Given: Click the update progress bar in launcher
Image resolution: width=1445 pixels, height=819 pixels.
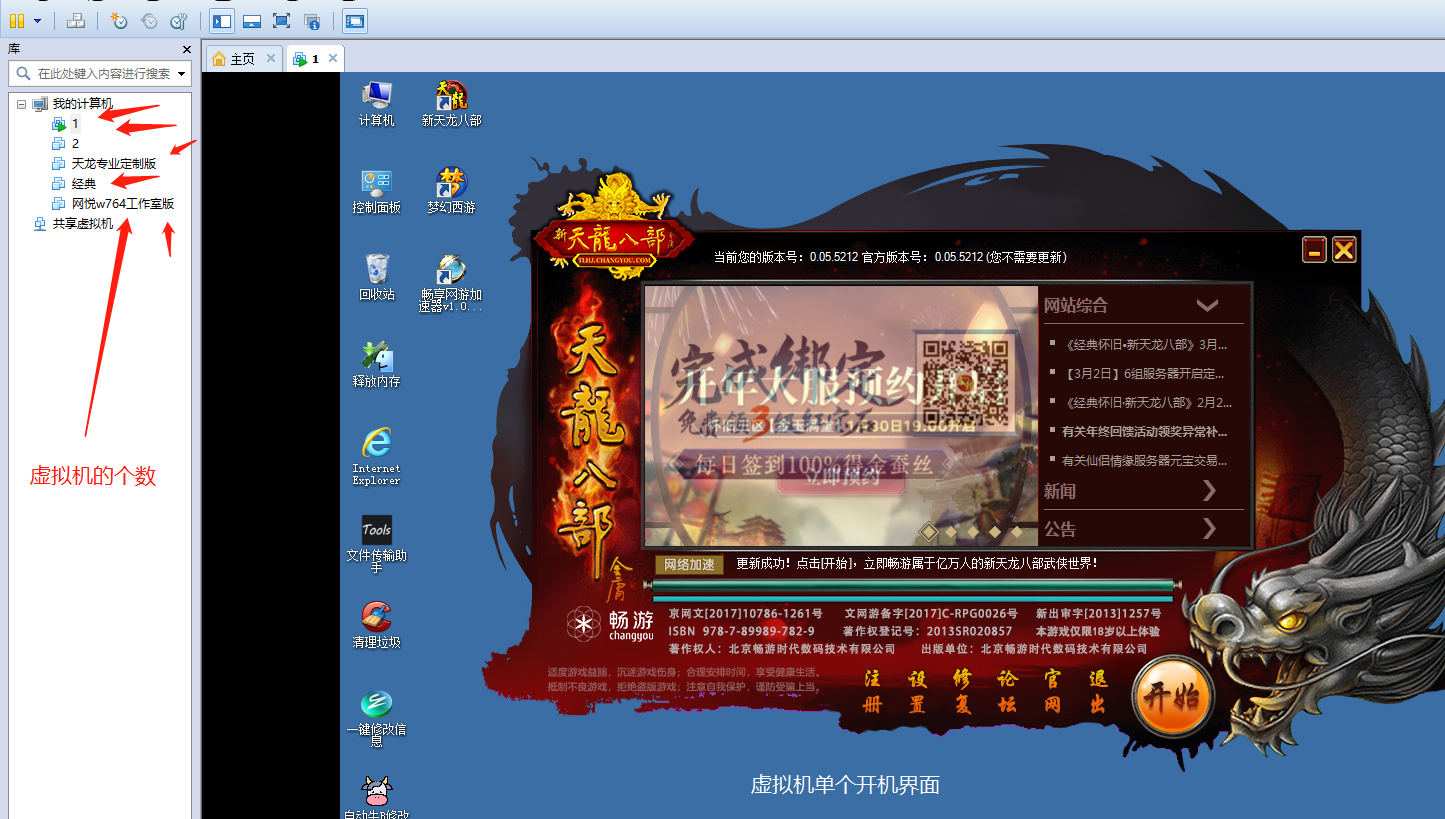Looking at the screenshot, I should [912, 585].
